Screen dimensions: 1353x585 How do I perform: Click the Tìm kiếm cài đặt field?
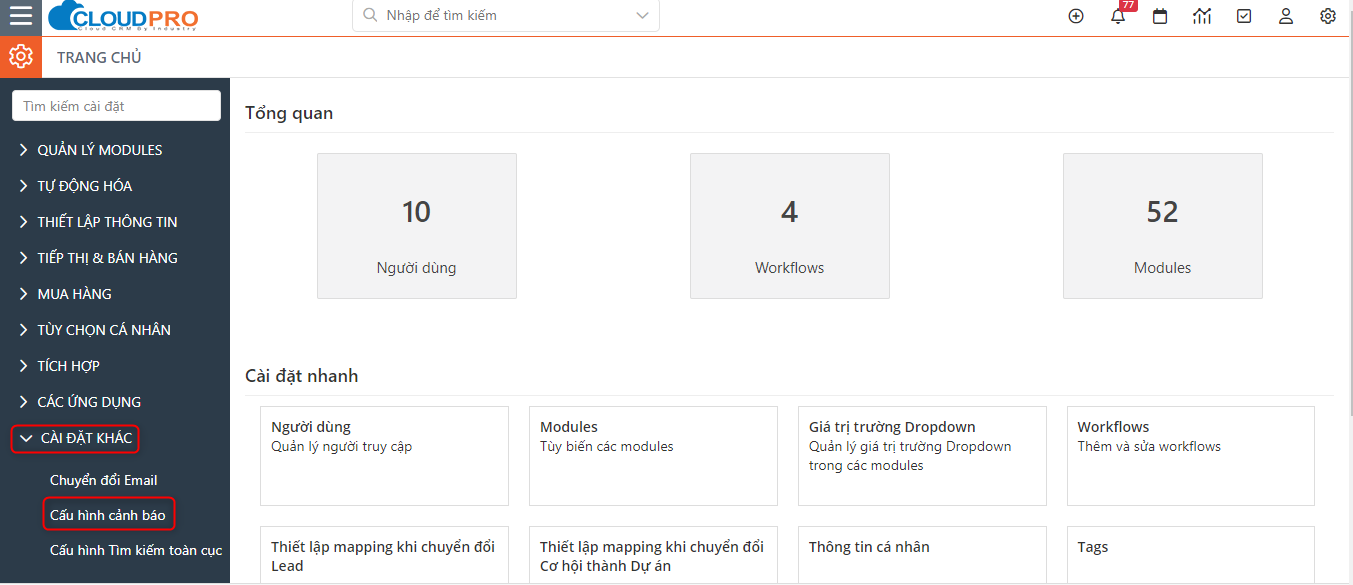click(116, 106)
